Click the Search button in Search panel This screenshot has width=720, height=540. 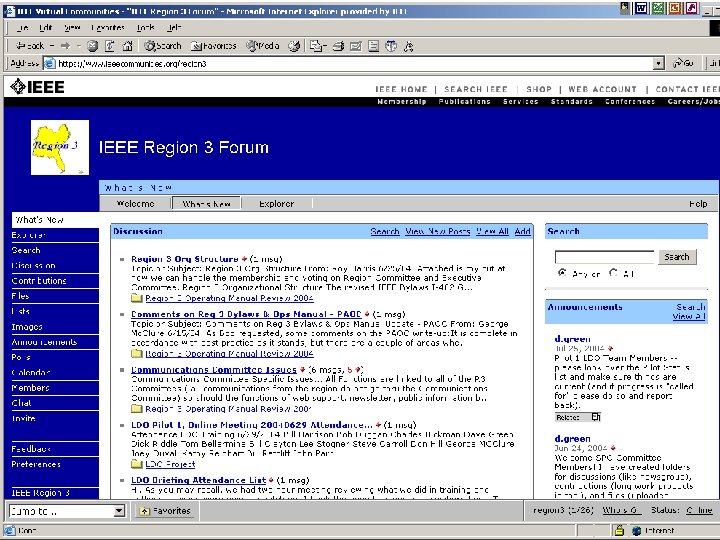pos(677,257)
